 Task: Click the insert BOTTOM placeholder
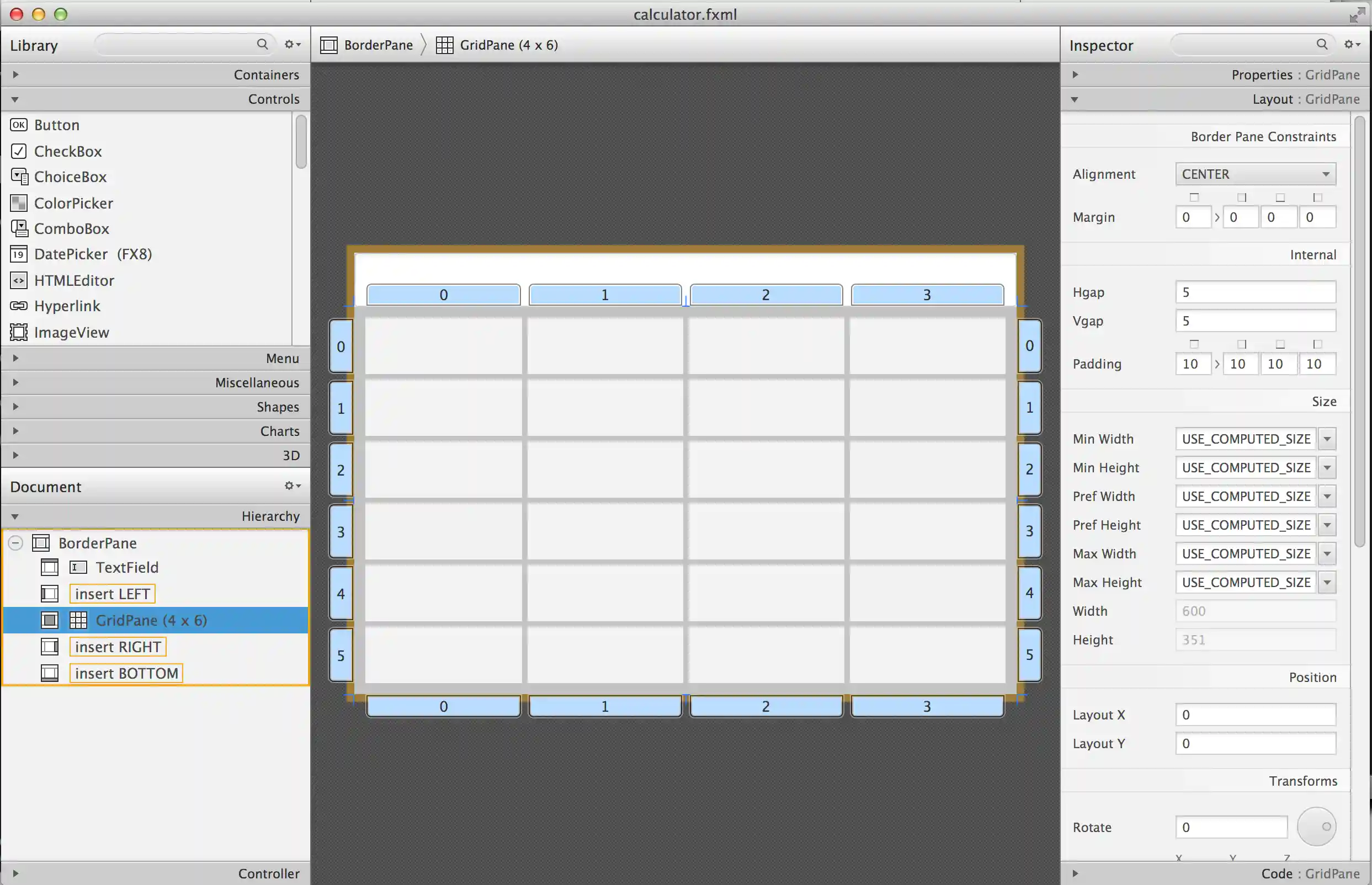point(126,674)
